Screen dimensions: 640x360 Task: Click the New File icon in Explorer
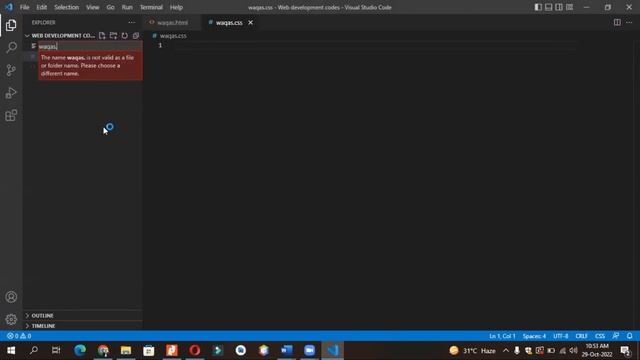click(x=102, y=36)
